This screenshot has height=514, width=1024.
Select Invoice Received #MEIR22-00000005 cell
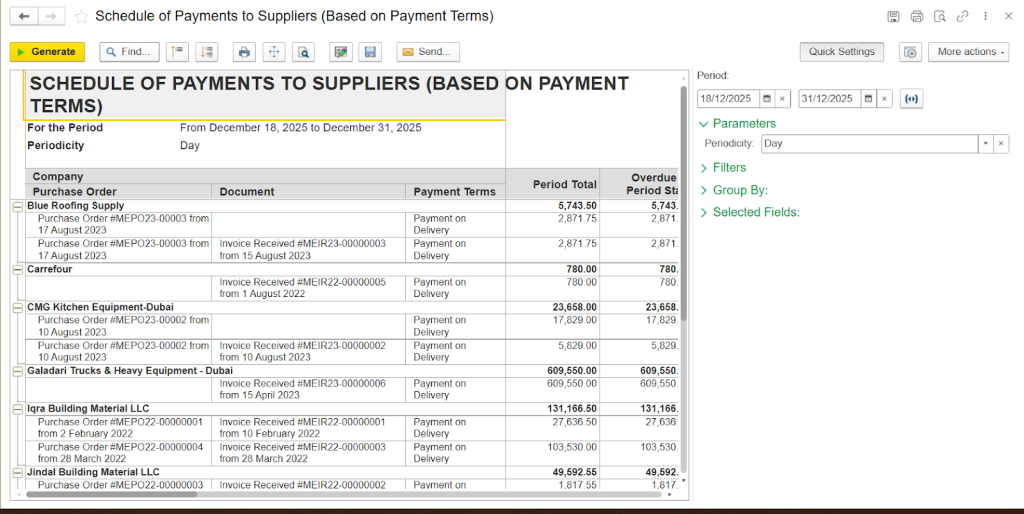[308, 288]
